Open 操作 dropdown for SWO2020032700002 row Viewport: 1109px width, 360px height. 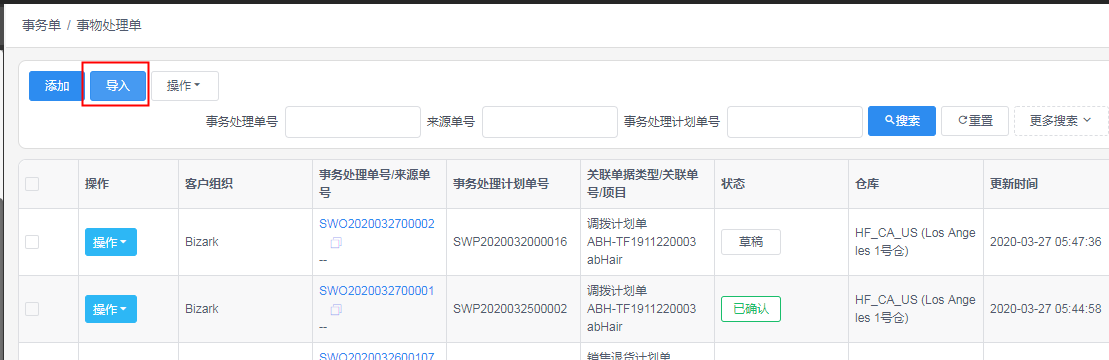[x=111, y=242]
